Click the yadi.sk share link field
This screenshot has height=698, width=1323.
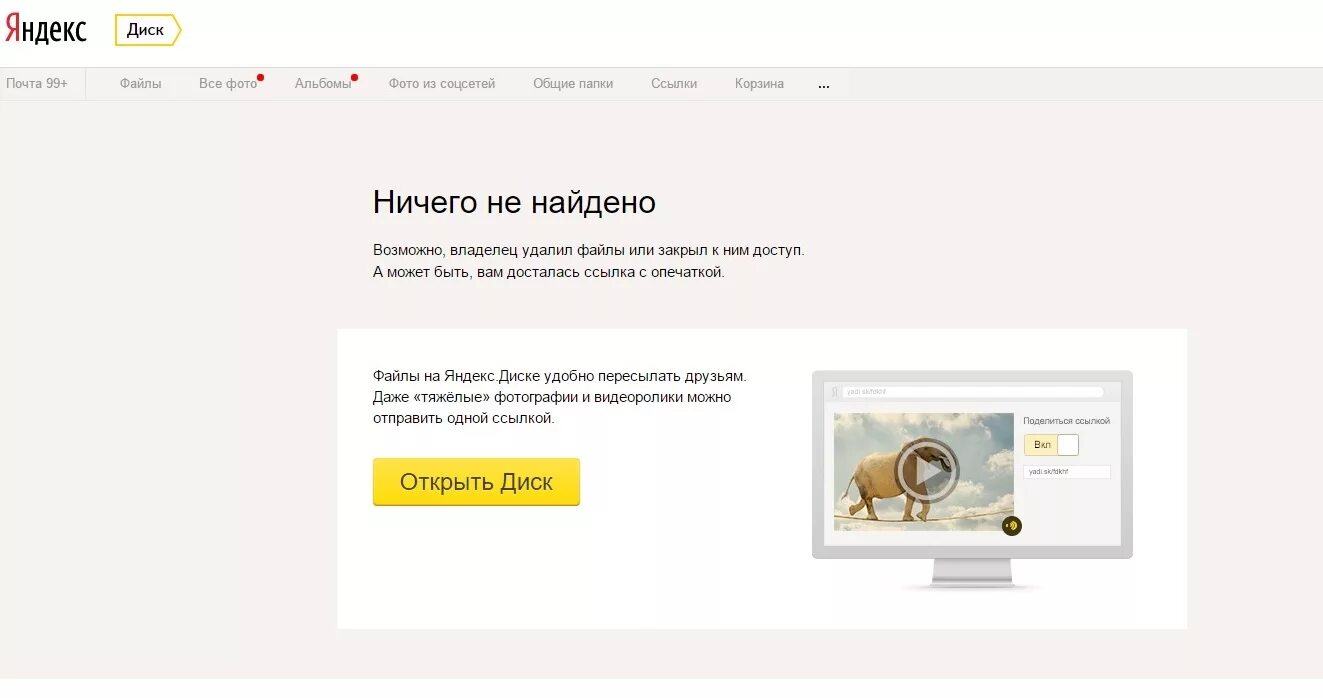pos(1067,472)
